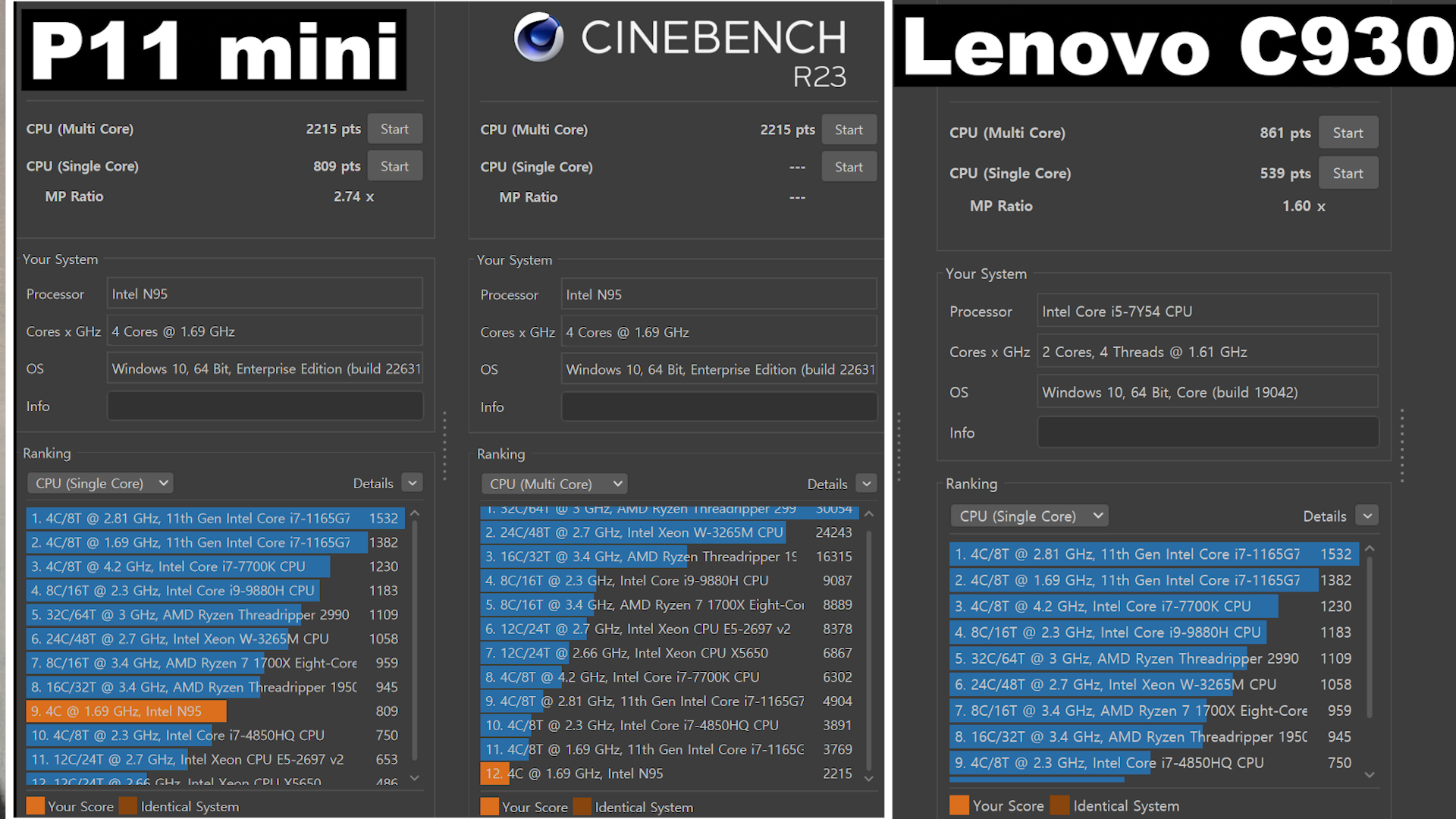Image resolution: width=1456 pixels, height=819 pixels.
Task: Expand Details arrow in the P11 mini ranking
Action: click(412, 483)
